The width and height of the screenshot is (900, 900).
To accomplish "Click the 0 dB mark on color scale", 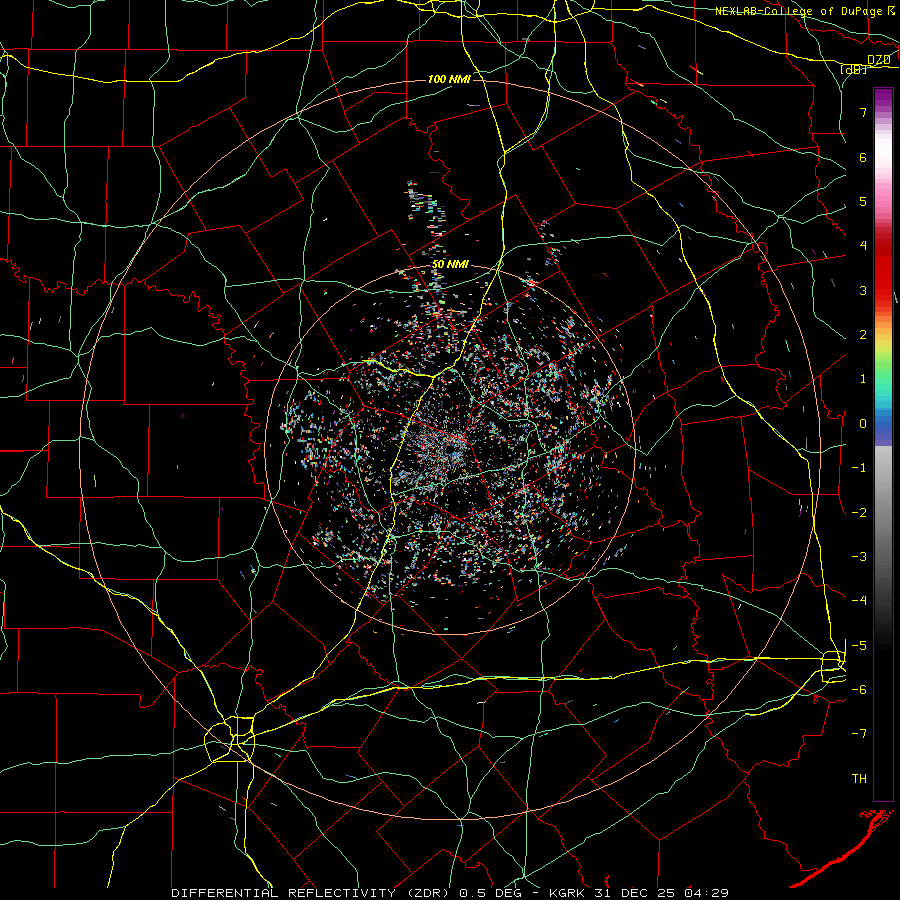I will click(x=863, y=424).
